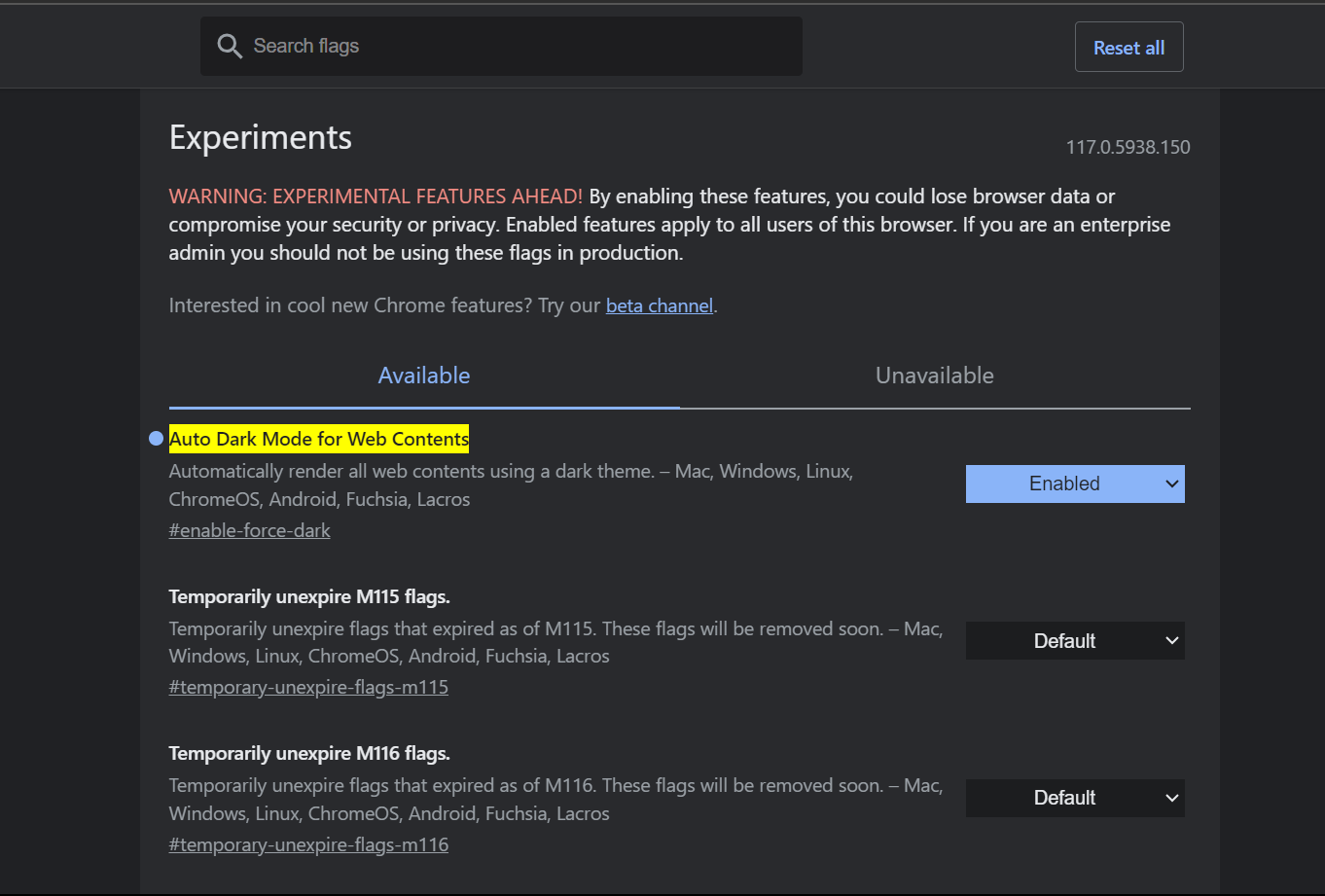This screenshot has height=896, width=1325.
Task: Click the version number 117.0.5938.150
Action: click(x=1128, y=147)
